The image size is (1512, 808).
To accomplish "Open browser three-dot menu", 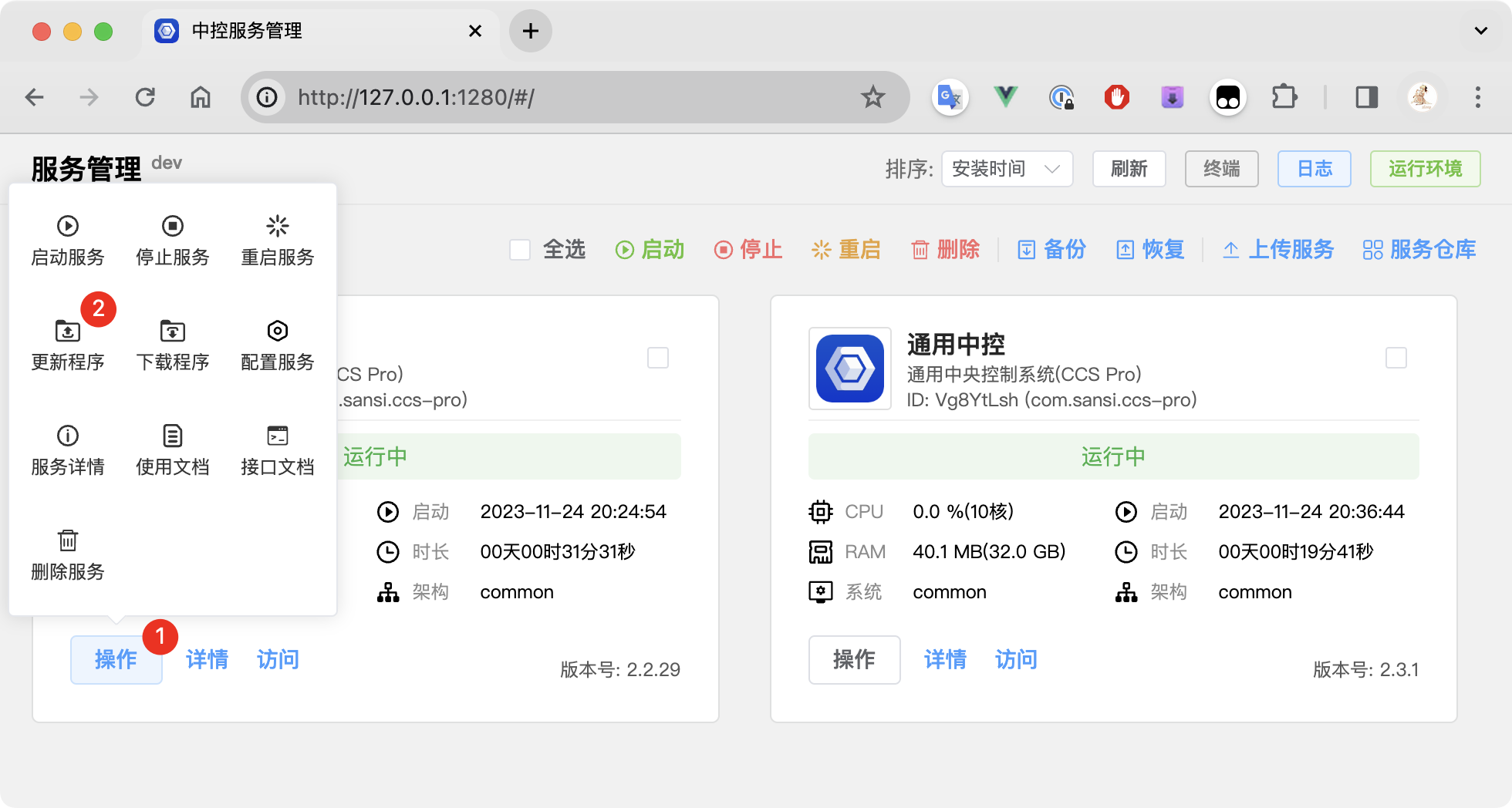I will pyautogui.click(x=1478, y=97).
